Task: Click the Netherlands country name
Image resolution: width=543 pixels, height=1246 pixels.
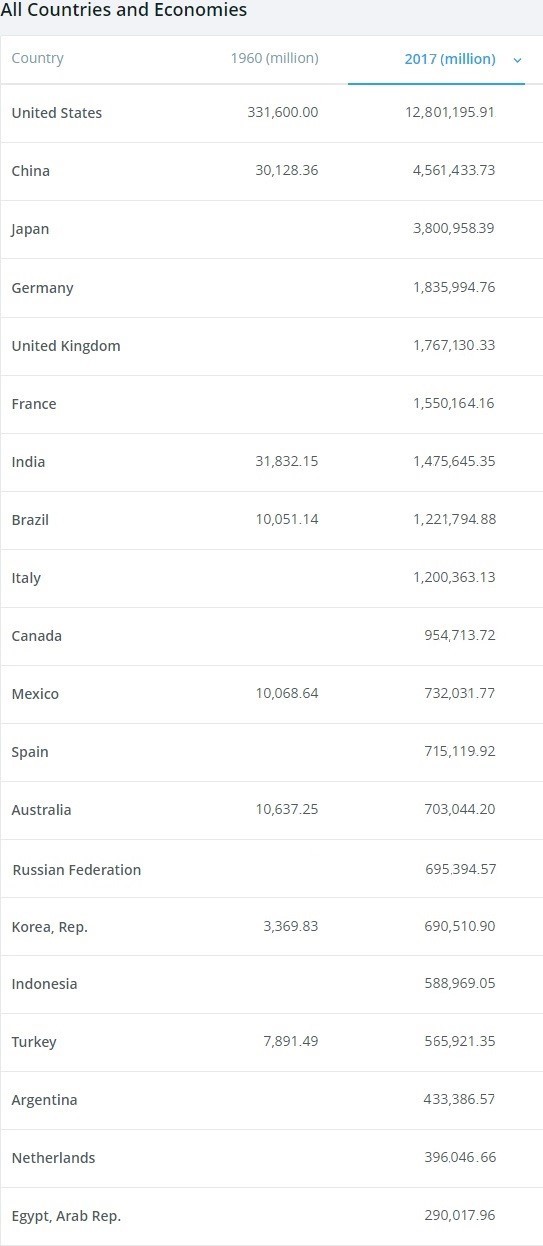Action: 54,1158
